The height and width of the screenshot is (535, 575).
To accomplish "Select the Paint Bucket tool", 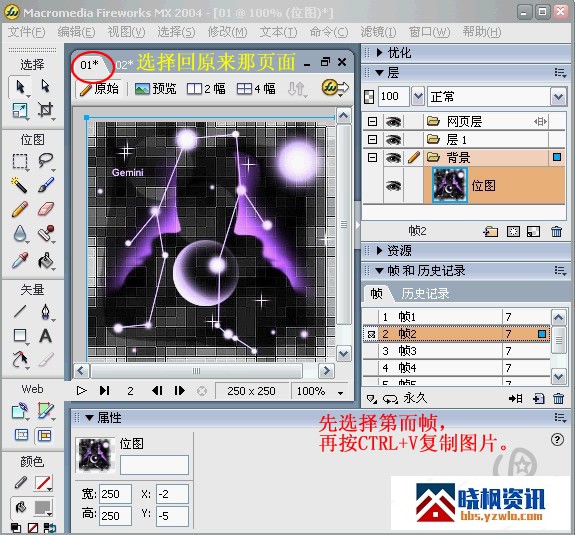I will click(x=45, y=260).
